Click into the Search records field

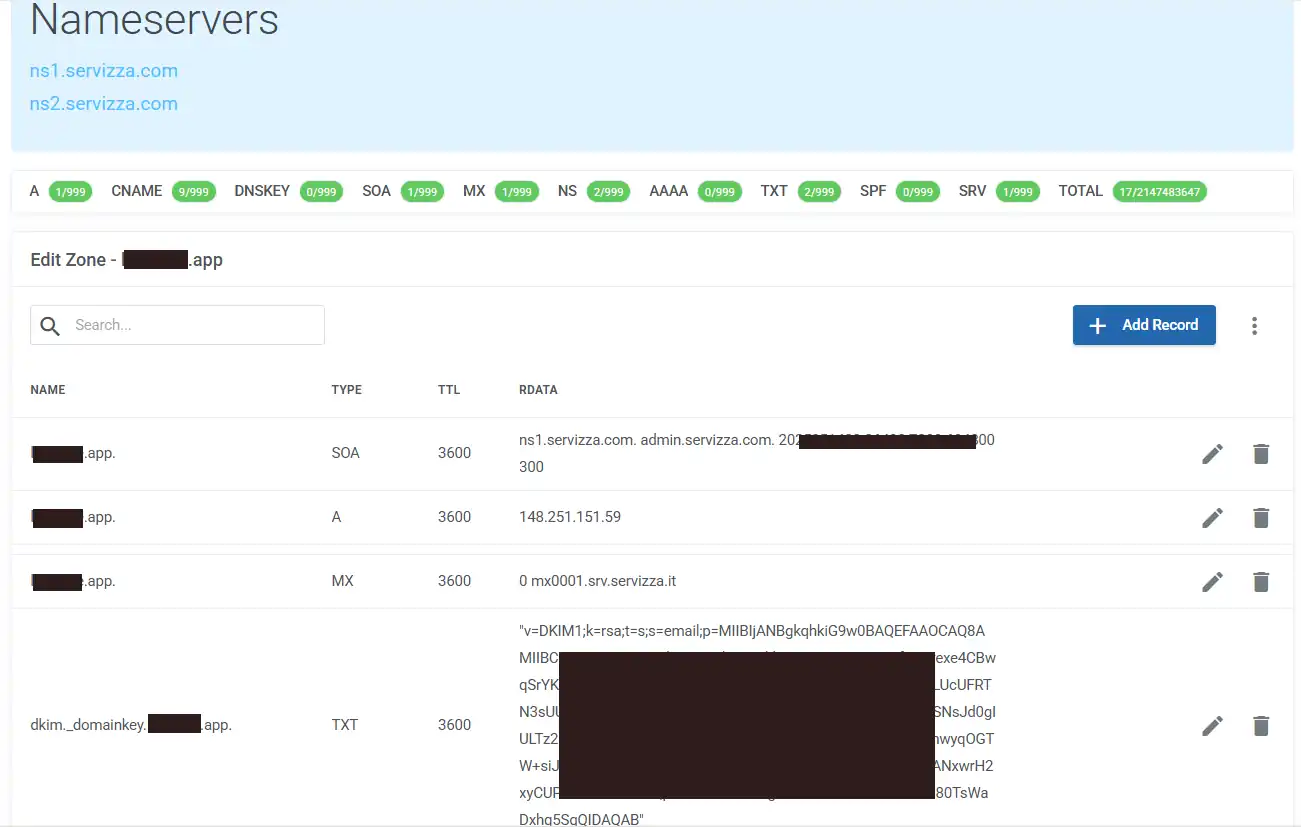tap(195, 325)
